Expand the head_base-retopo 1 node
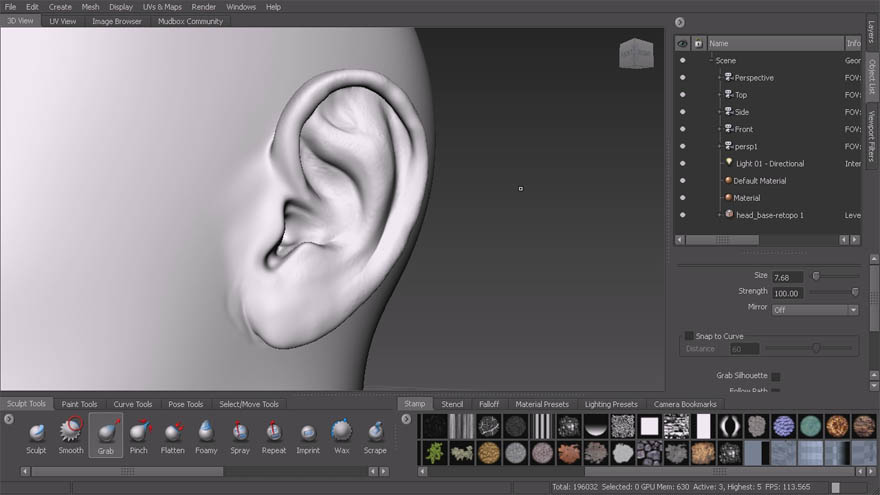 [719, 214]
